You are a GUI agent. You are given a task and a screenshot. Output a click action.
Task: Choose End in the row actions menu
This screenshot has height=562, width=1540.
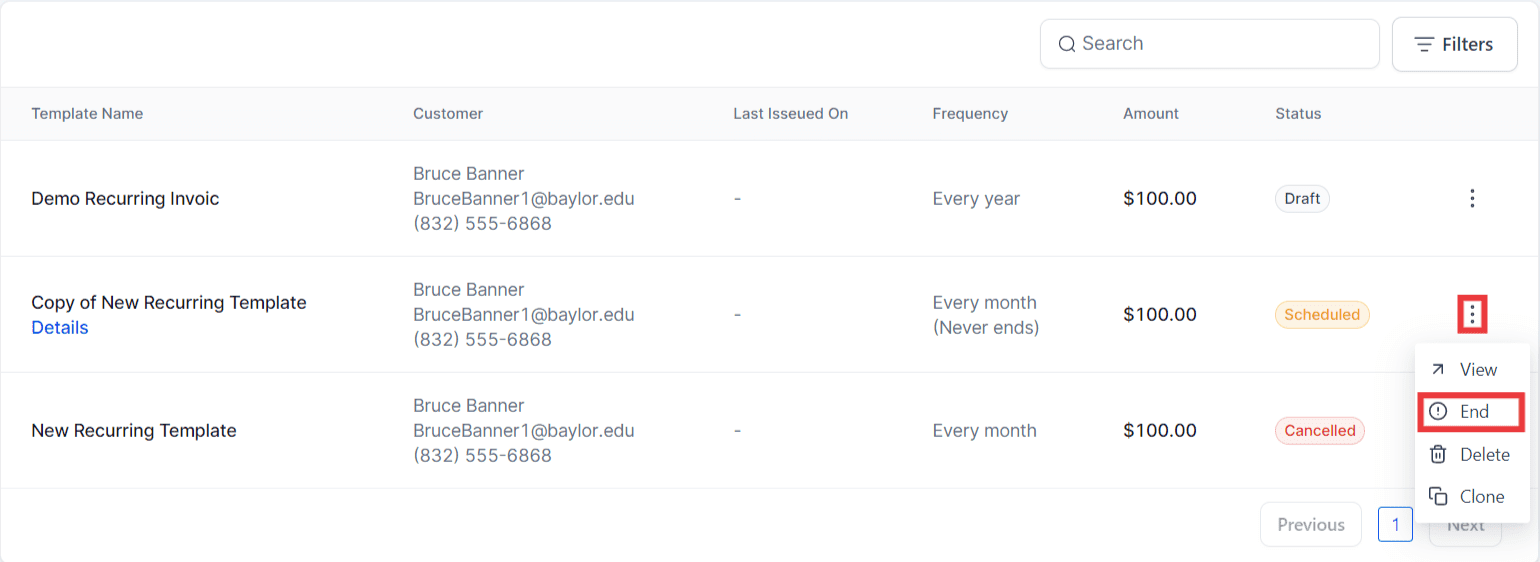[1473, 411]
